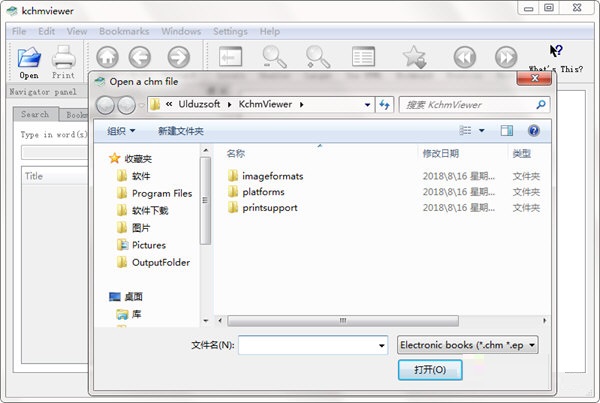Select the printsupport folder
This screenshot has width=600, height=403.
click(263, 207)
